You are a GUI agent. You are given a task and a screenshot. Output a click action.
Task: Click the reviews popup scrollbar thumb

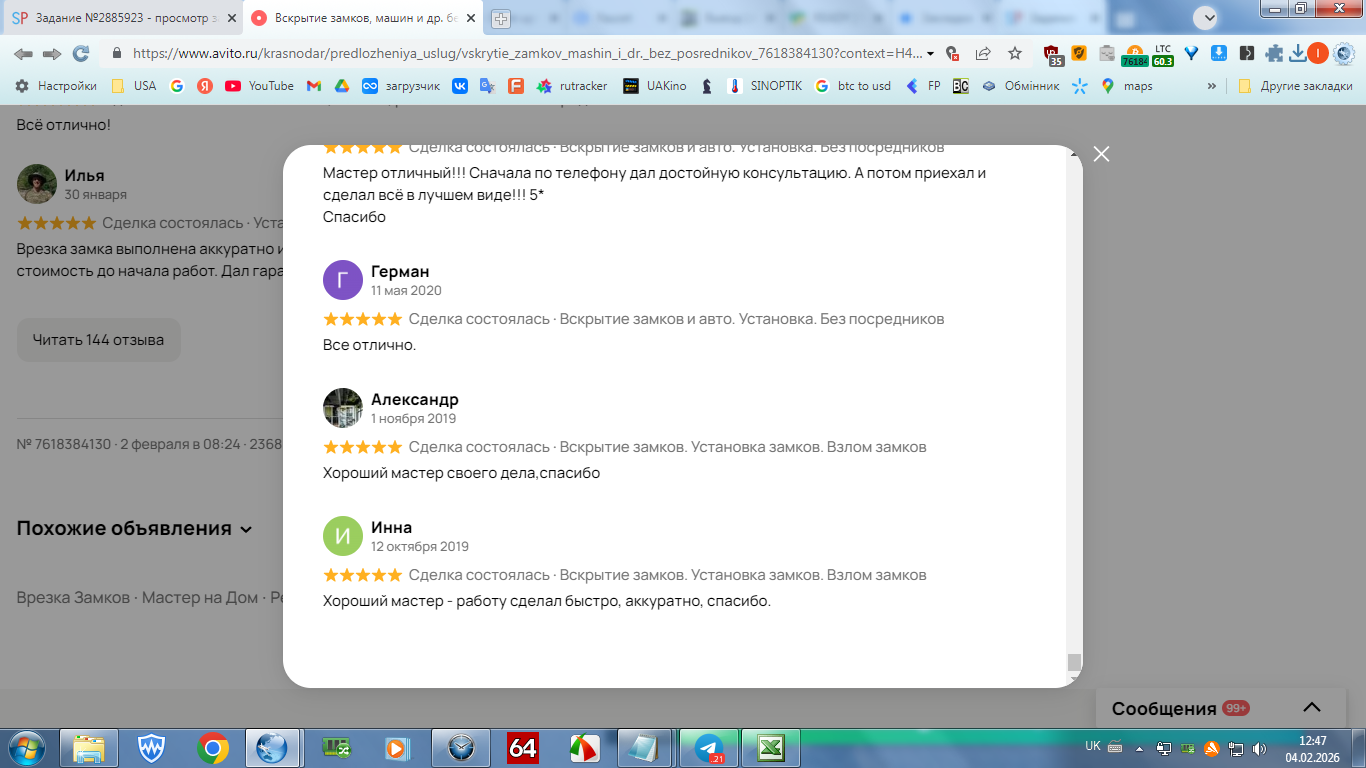1074,662
